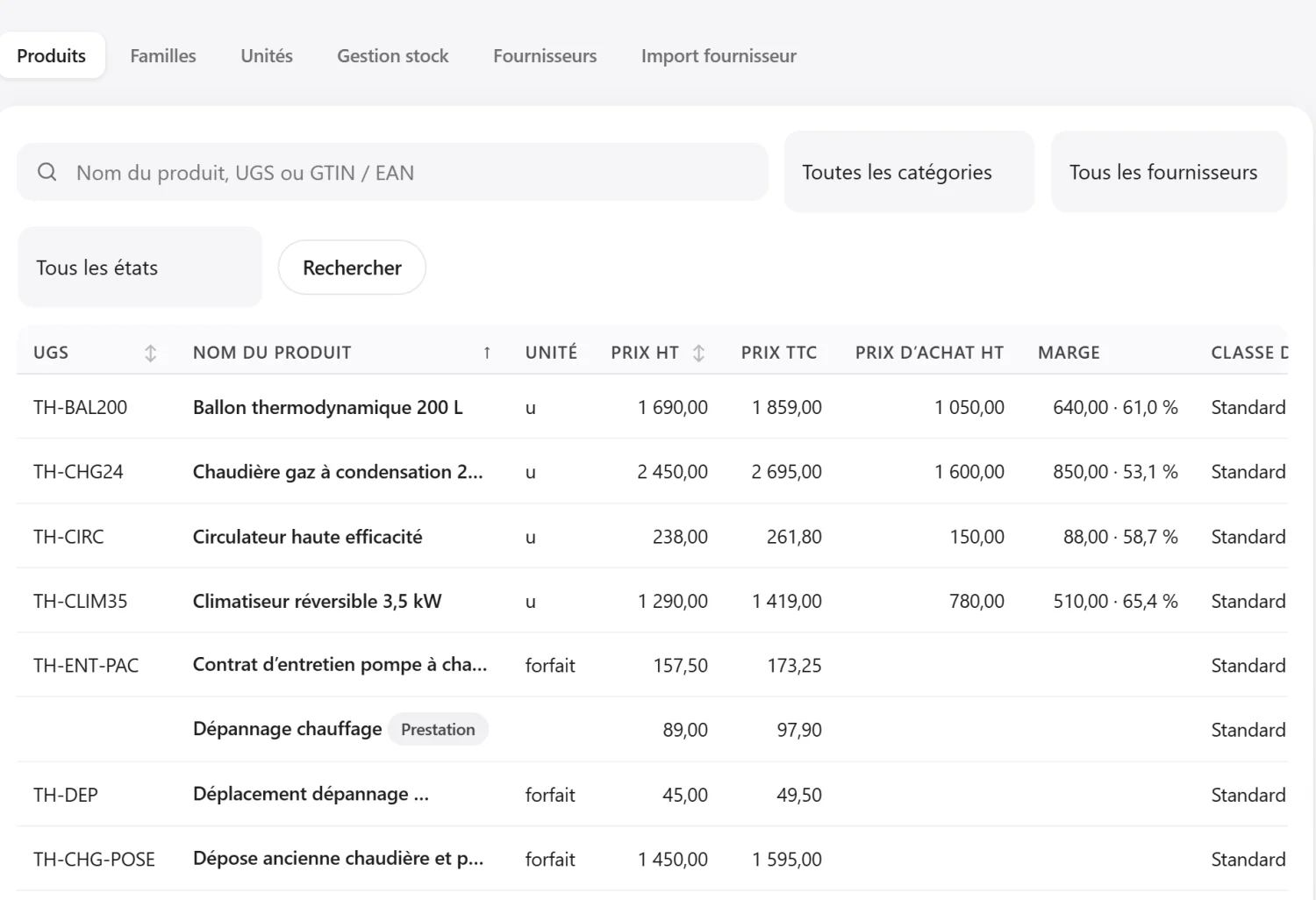Select the TH-CIRC UGS cell
Image resolution: width=1316 pixels, height=900 pixels.
pos(68,537)
